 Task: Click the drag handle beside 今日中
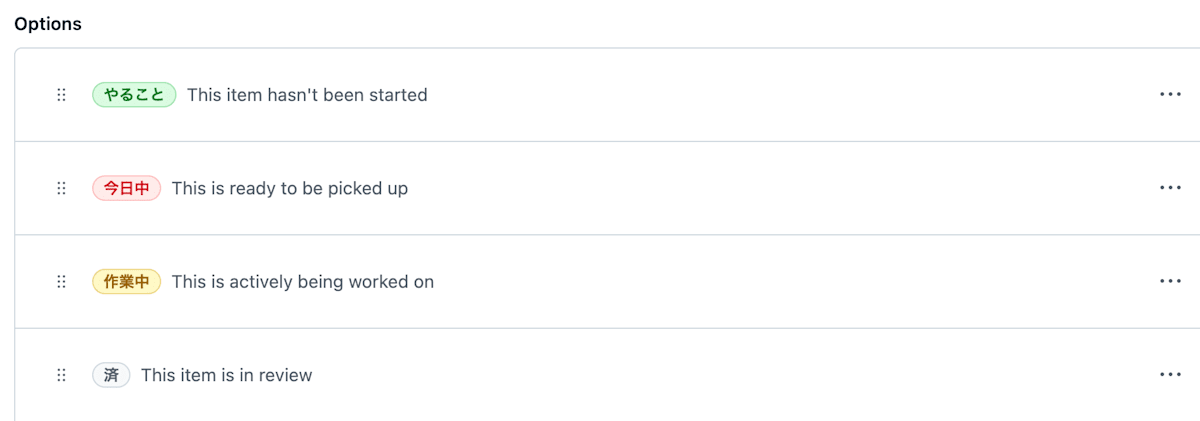[x=61, y=188]
